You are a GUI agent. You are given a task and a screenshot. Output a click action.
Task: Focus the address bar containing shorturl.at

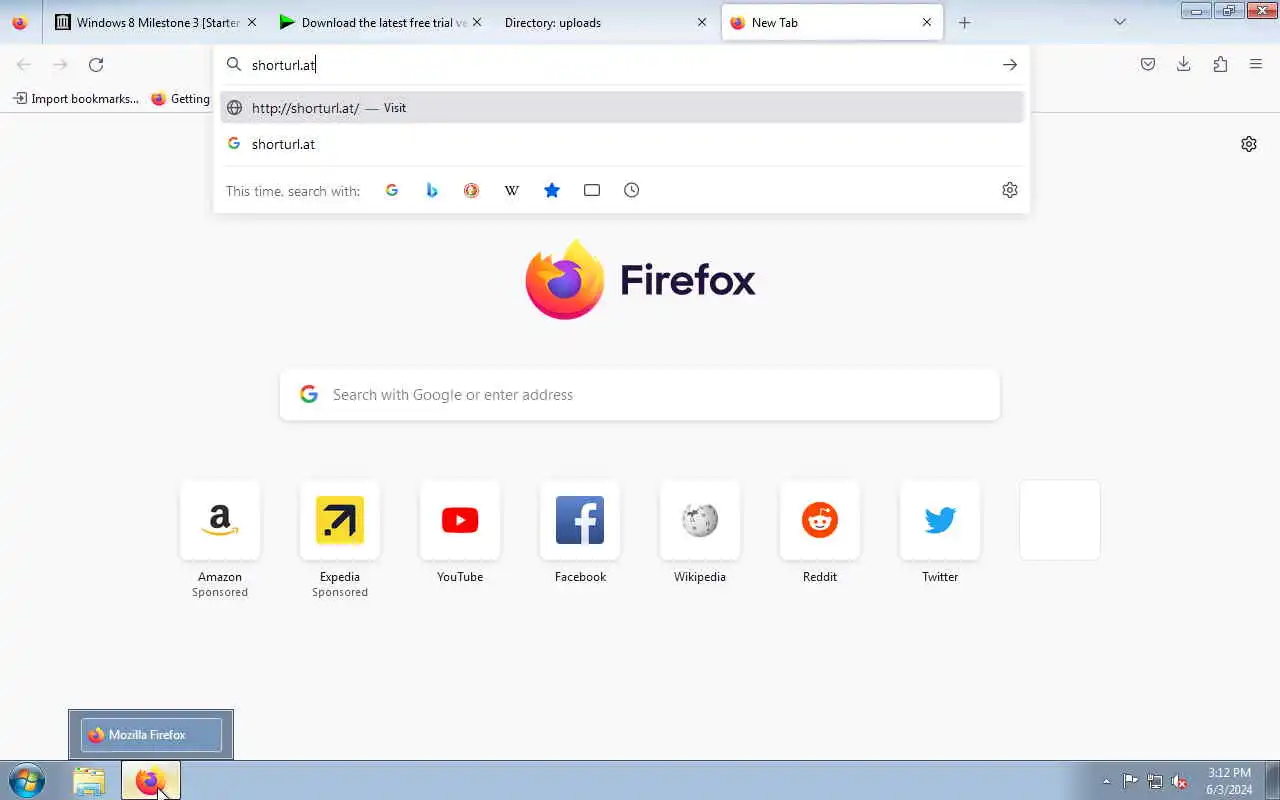(620, 65)
